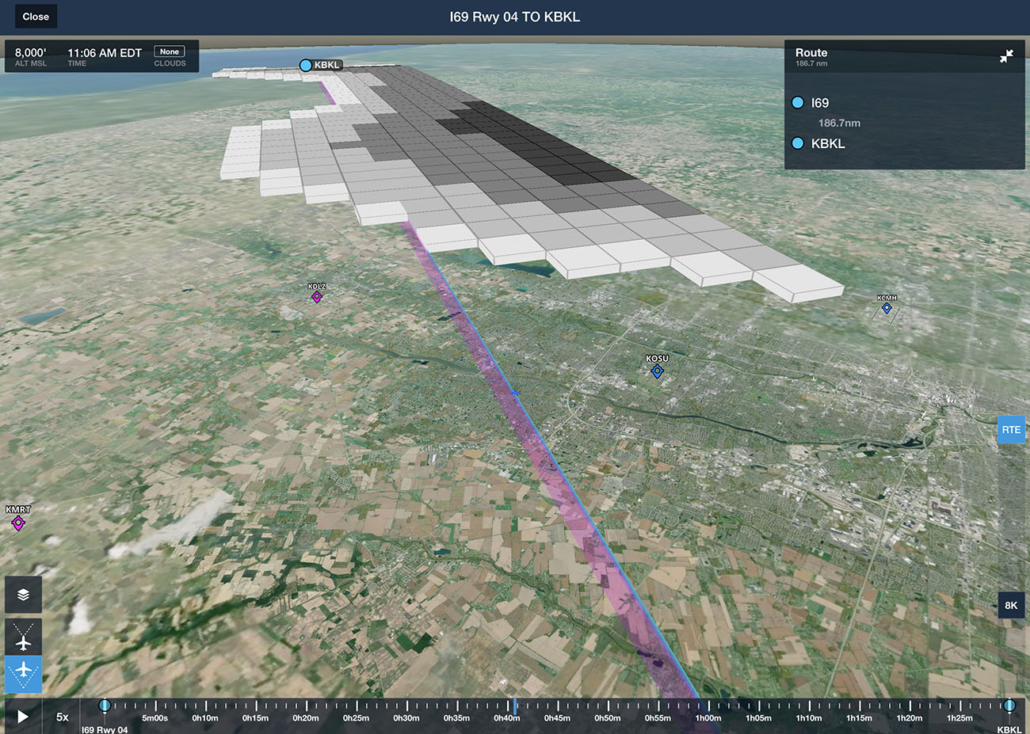Select the highlighted blue airplane view
This screenshot has height=734, width=1030.
pyautogui.click(x=23, y=672)
